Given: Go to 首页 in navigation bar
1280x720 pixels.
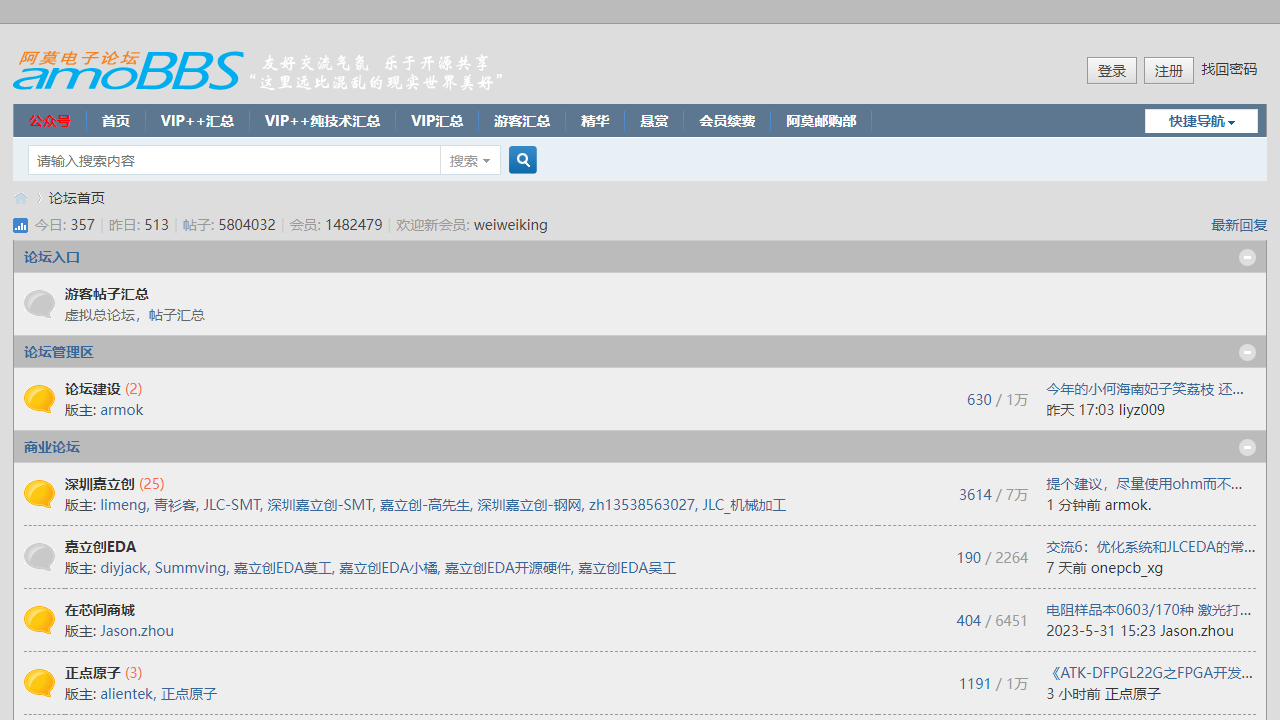Looking at the screenshot, I should coord(116,121).
